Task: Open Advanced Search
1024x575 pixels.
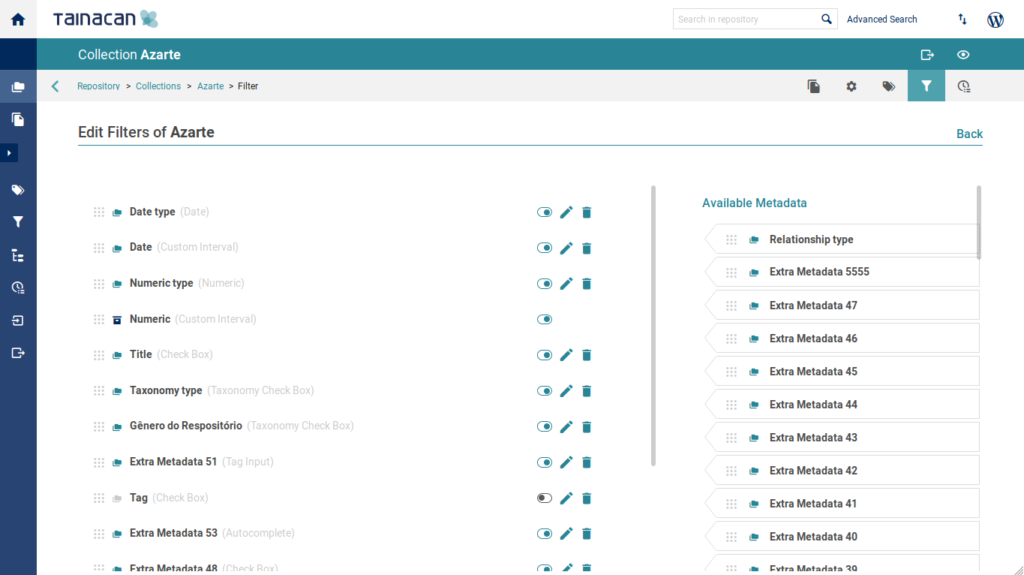Action: tap(882, 19)
